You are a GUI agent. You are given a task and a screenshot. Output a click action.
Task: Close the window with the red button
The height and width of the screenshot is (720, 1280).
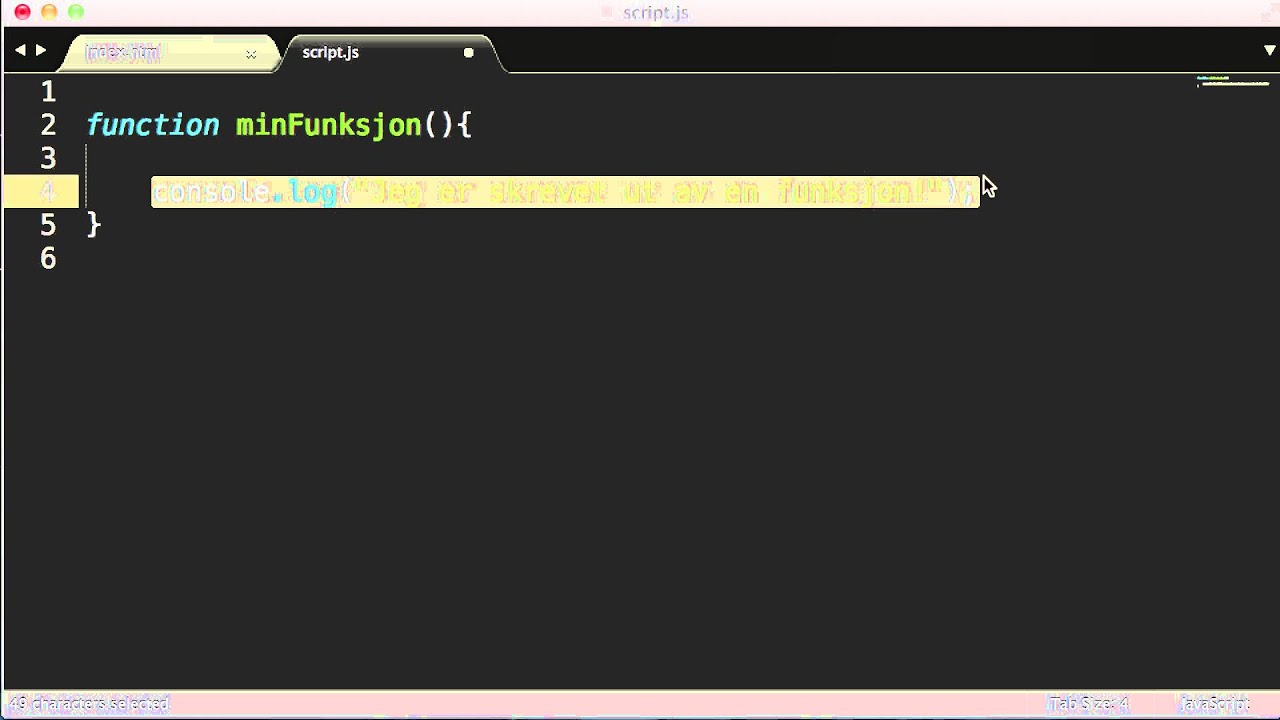click(22, 12)
